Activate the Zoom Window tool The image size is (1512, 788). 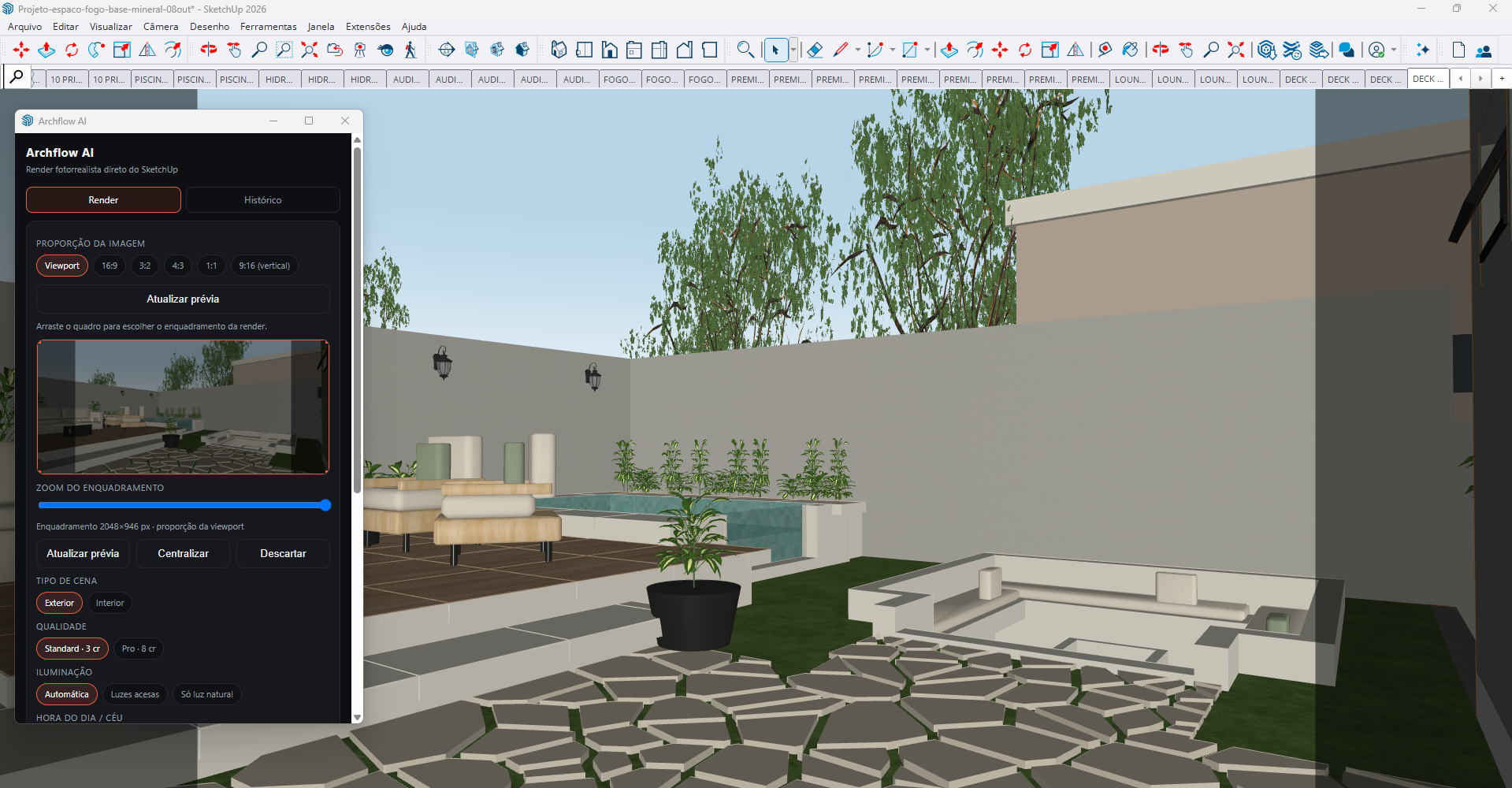[284, 50]
